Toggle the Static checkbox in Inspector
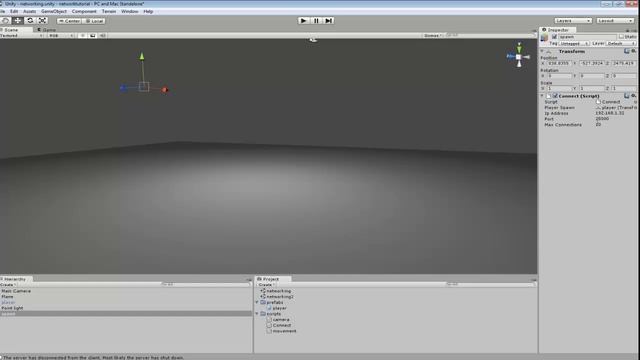The image size is (640, 360). [x=621, y=37]
